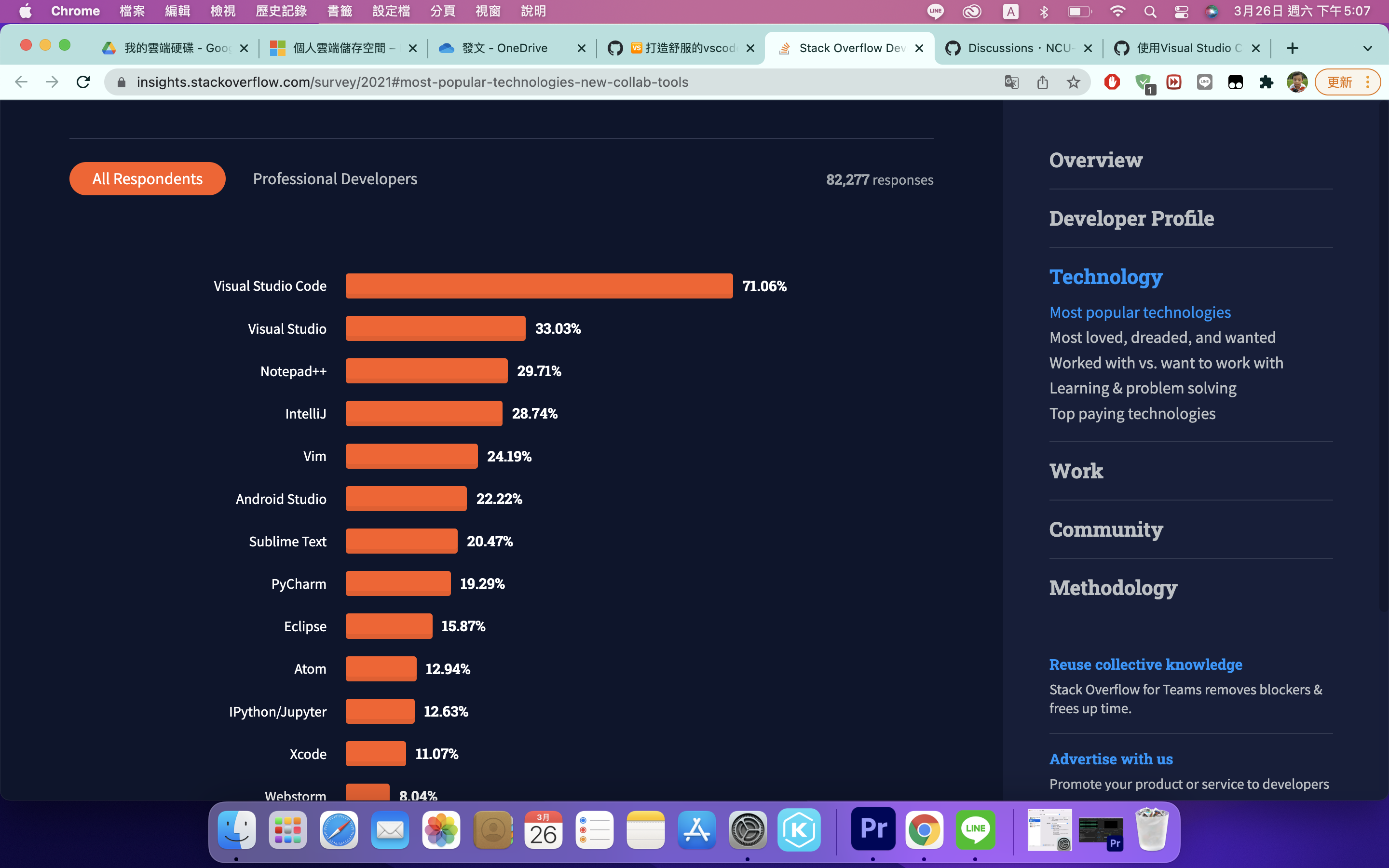The image size is (1389, 868).
Task: Select the All Respondents filter
Action: [x=147, y=178]
